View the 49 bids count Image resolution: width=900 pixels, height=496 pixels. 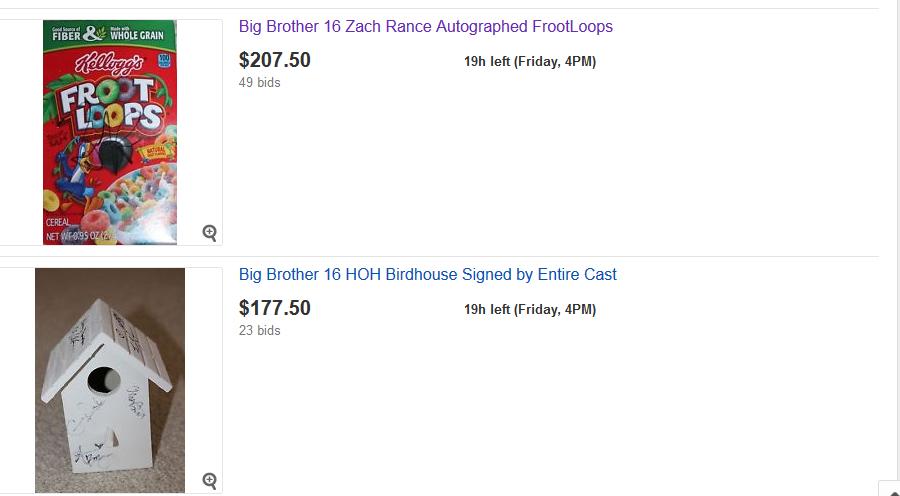[260, 83]
